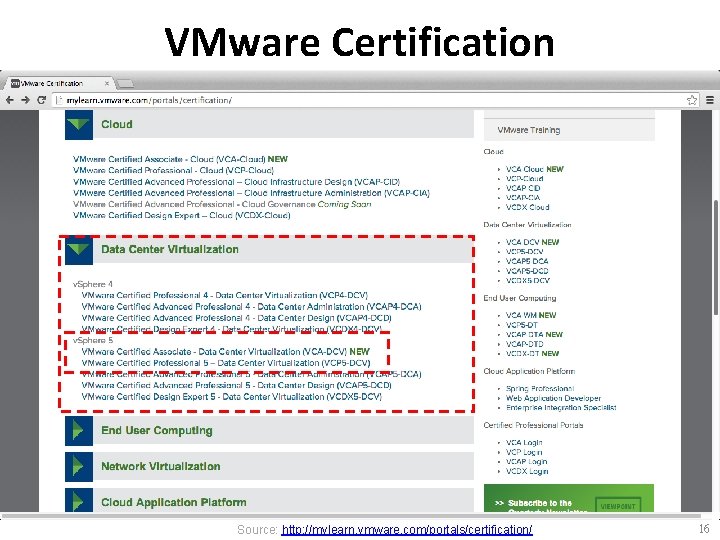Open sidebar link VCP-Cloud
The height and width of the screenshot is (540, 720).
tap(524, 179)
